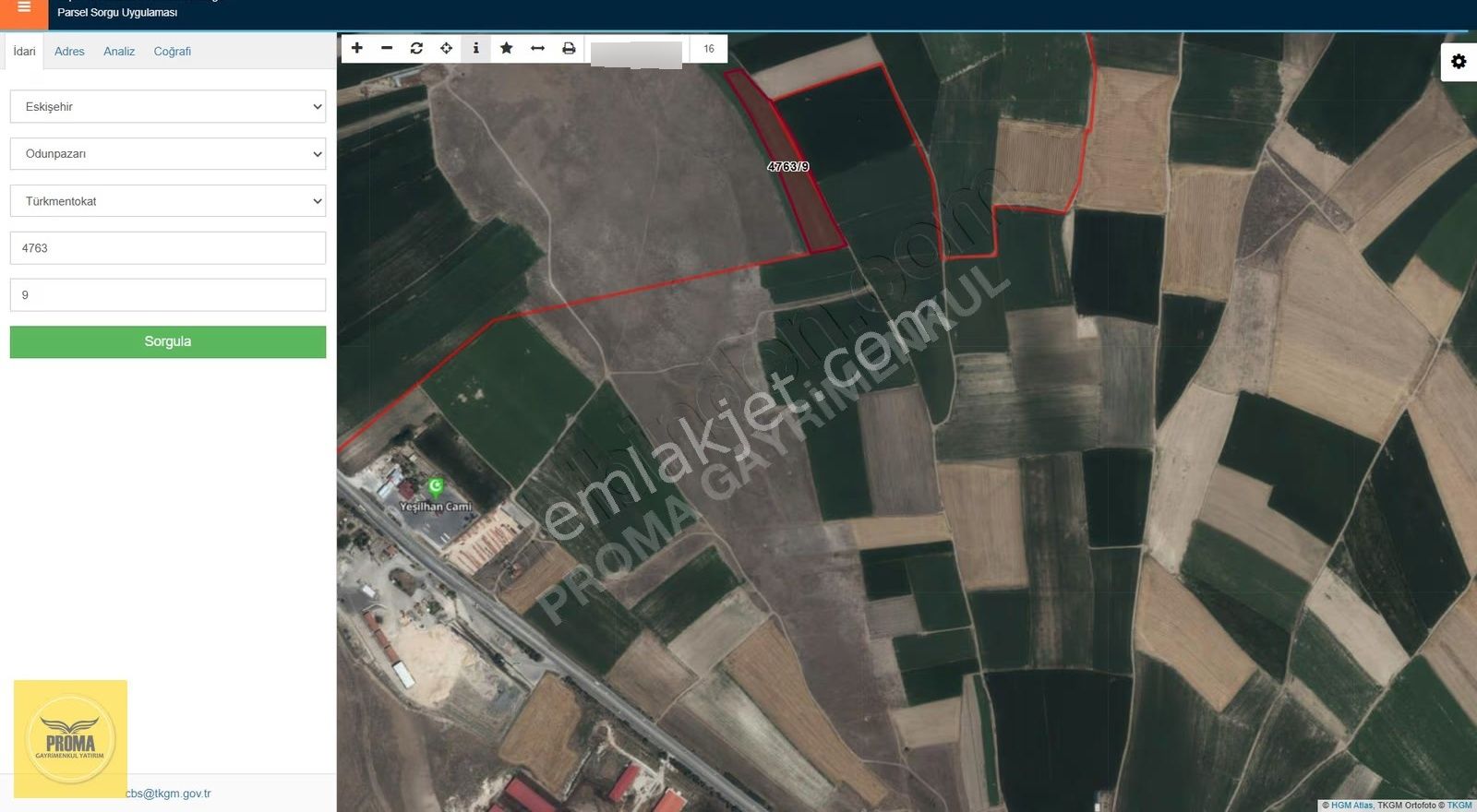Open the Analiz tab

tap(119, 52)
